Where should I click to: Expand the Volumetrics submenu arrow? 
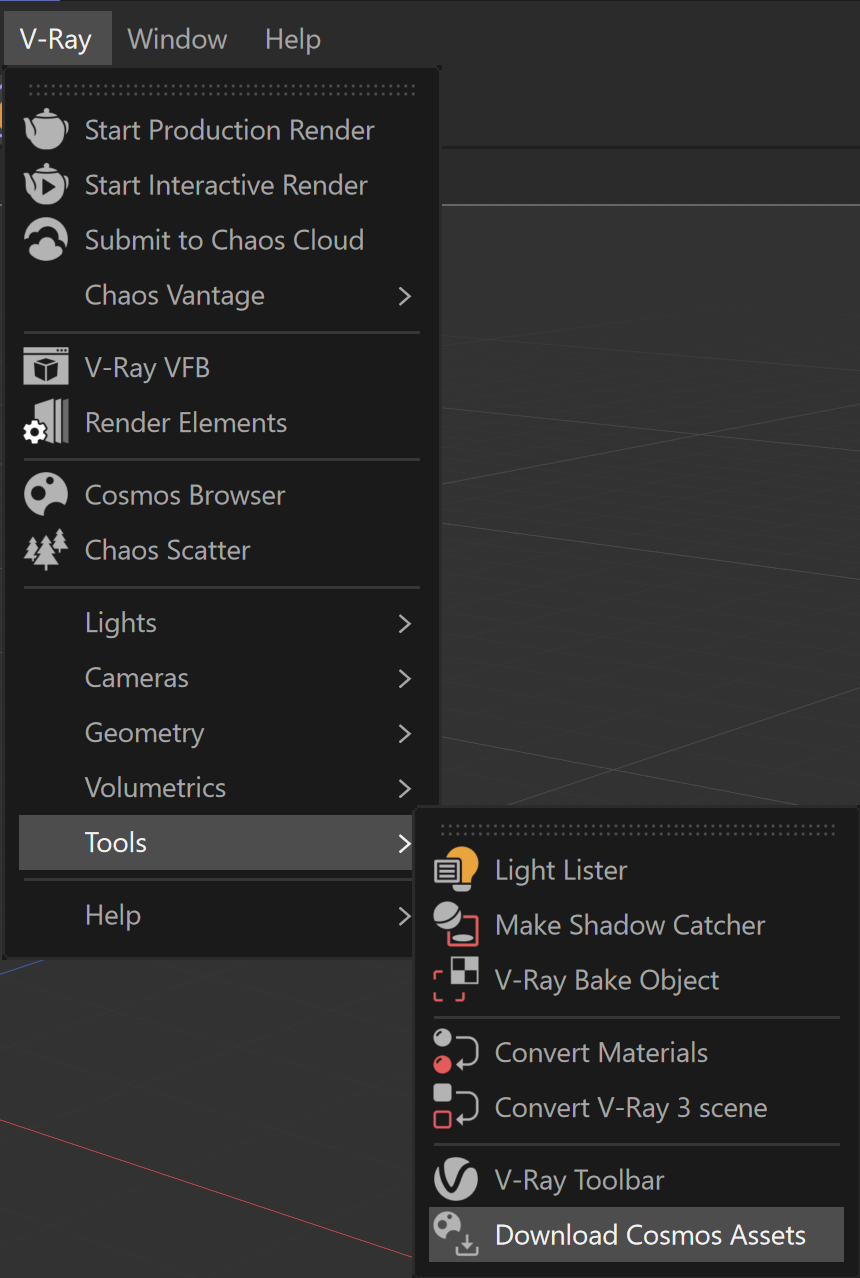(x=405, y=789)
